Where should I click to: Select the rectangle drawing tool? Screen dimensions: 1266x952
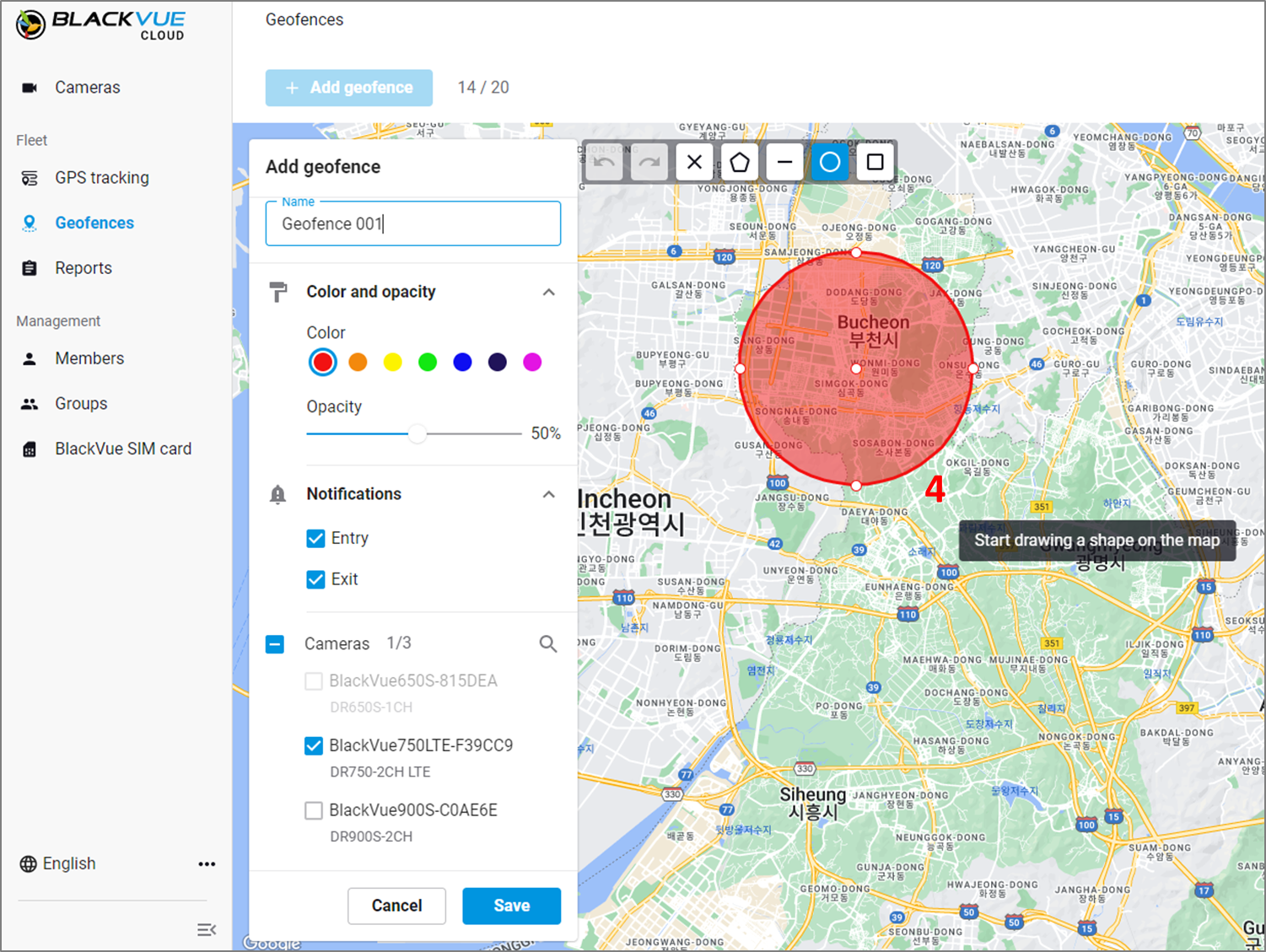875,162
